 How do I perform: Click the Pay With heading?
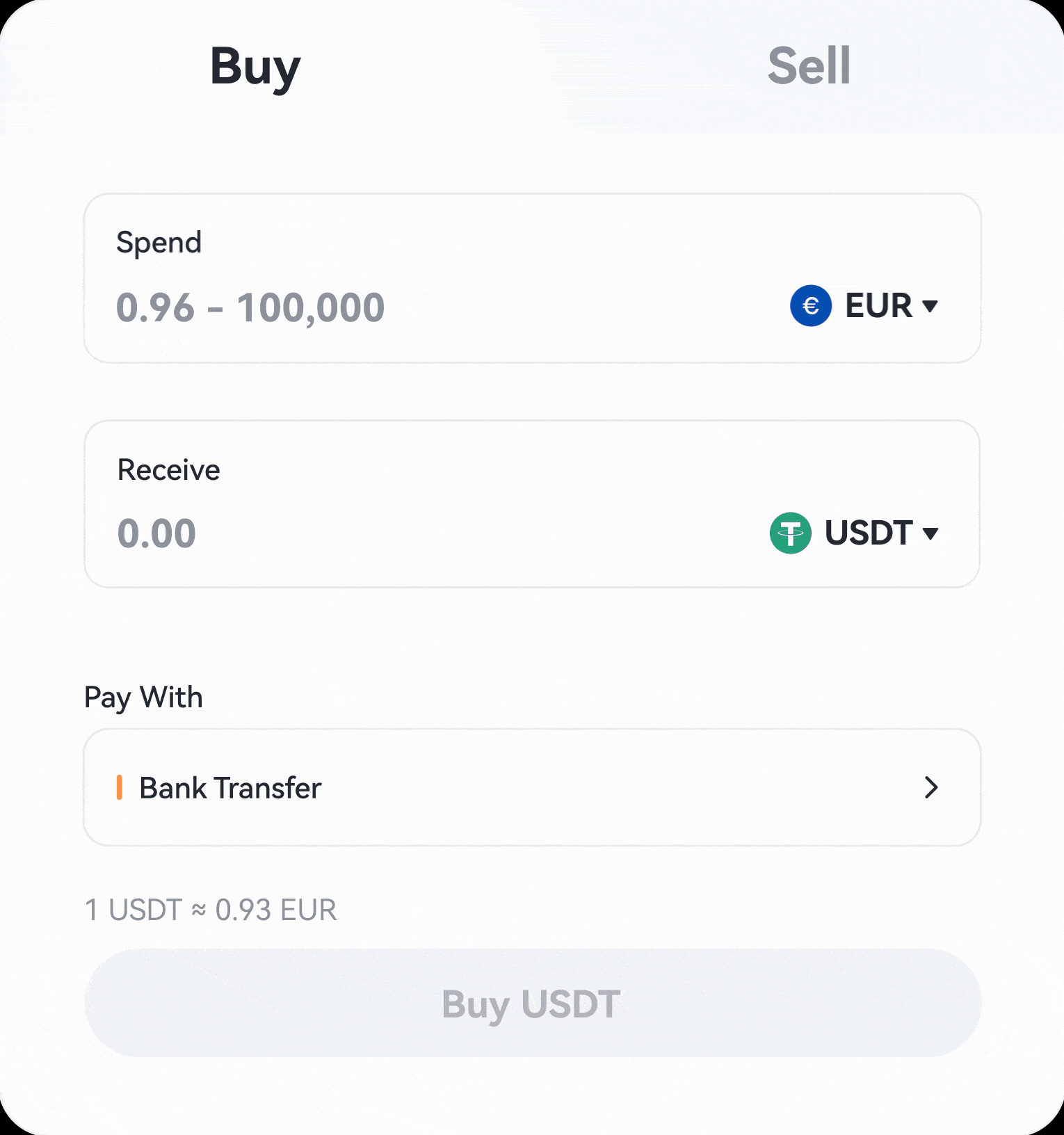click(143, 697)
